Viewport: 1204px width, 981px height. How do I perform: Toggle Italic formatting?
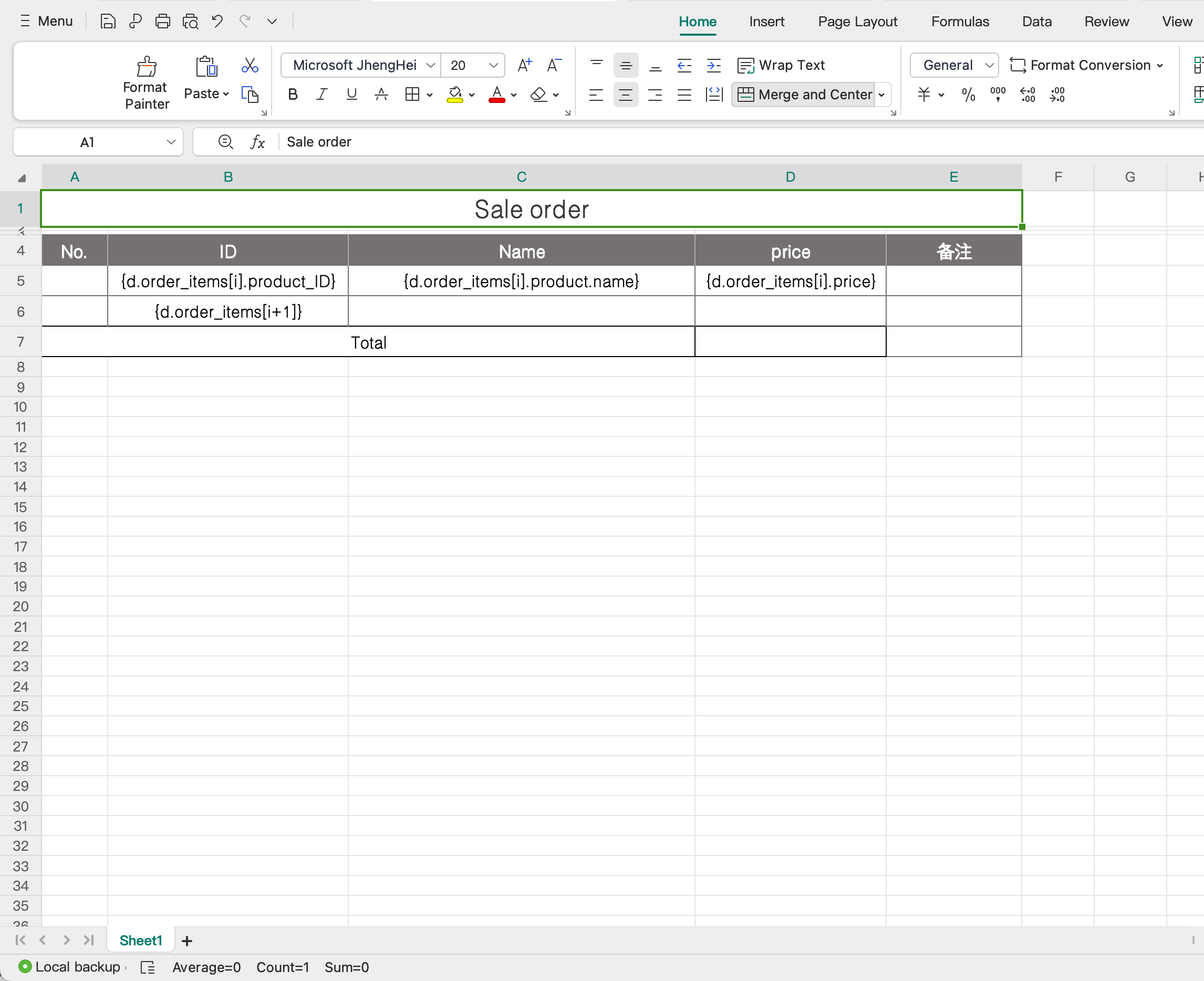pos(321,95)
